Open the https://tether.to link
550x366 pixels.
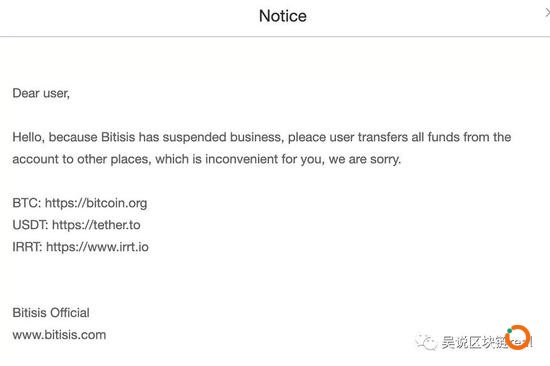[96, 225]
